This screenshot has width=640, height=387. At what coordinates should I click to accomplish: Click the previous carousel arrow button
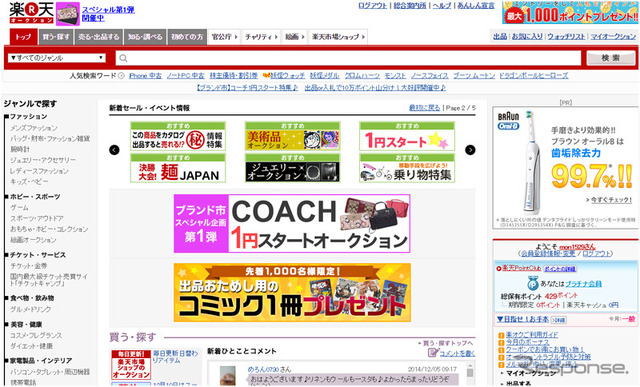(114, 150)
